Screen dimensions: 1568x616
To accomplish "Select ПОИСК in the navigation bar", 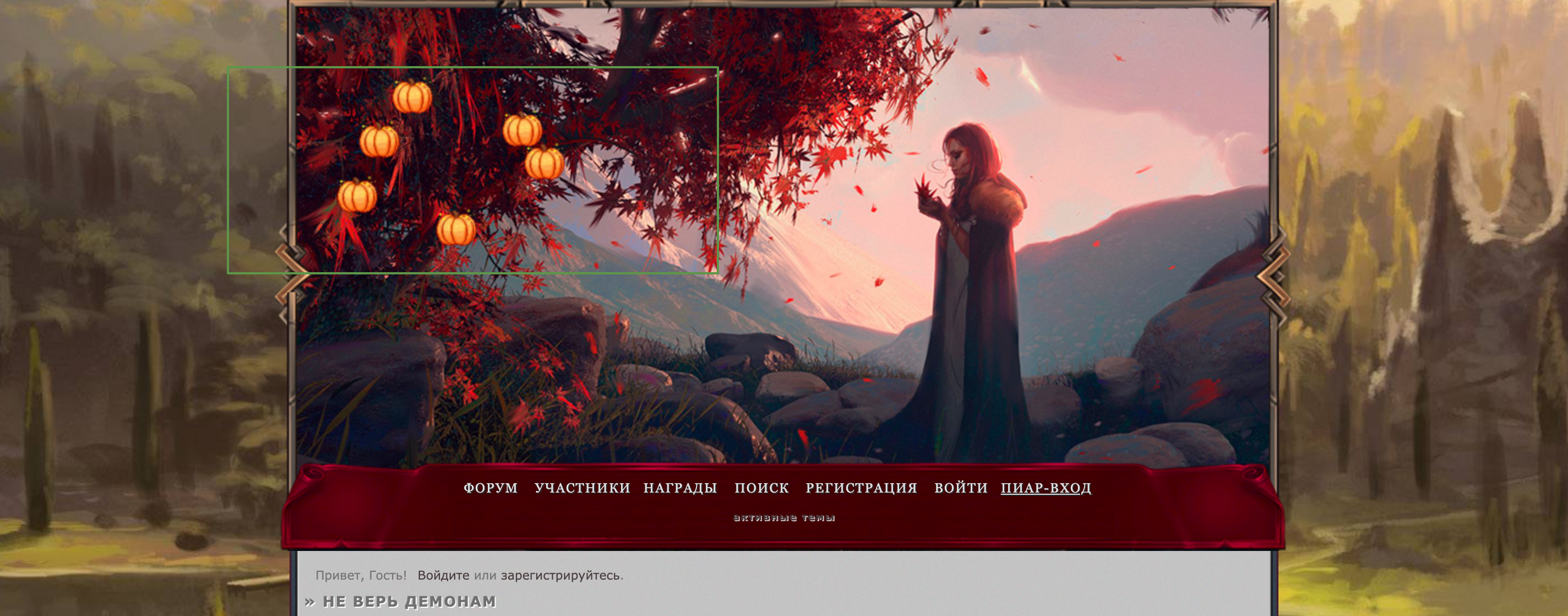I will [761, 488].
